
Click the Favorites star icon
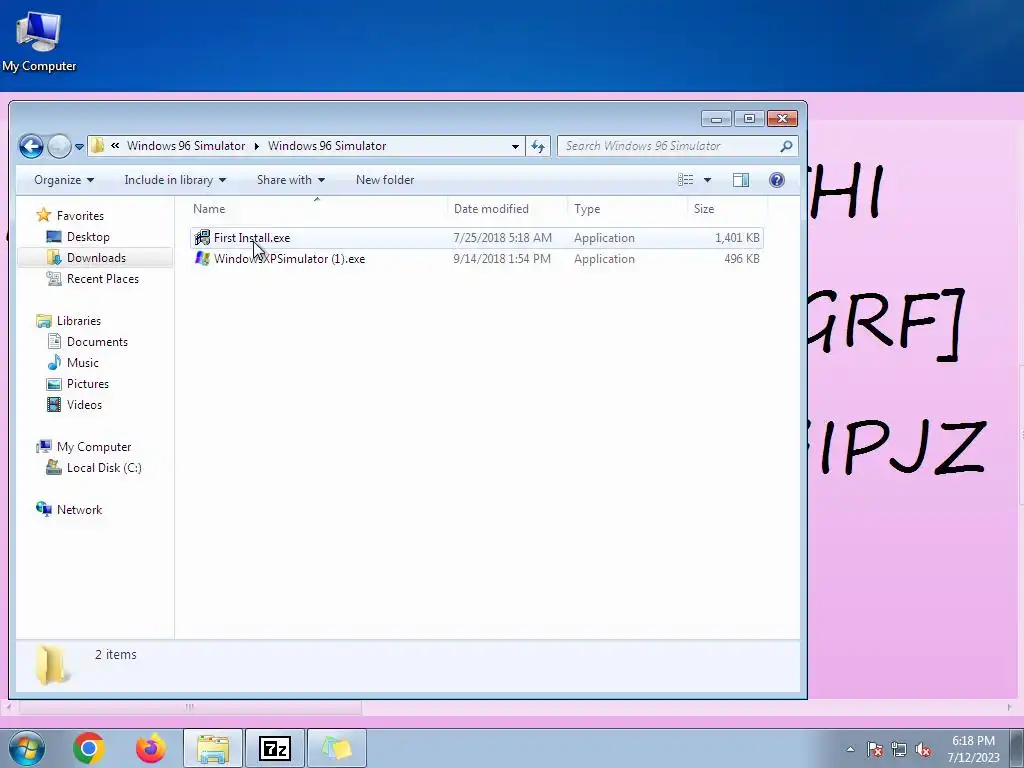(x=44, y=215)
